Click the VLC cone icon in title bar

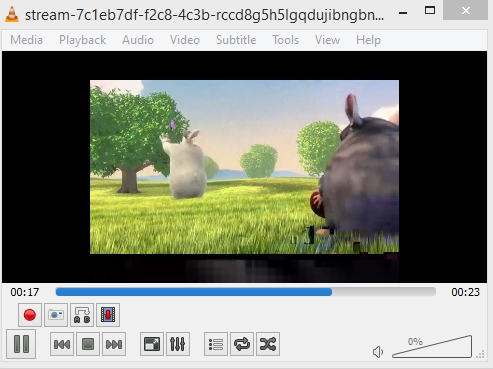[x=12, y=14]
